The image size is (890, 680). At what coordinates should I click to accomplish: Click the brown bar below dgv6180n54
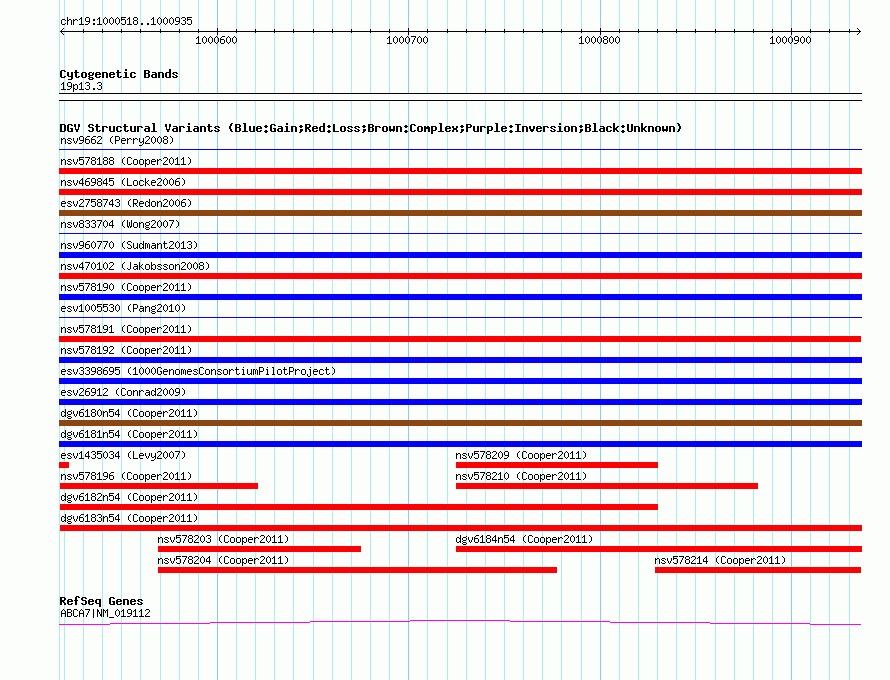point(460,423)
